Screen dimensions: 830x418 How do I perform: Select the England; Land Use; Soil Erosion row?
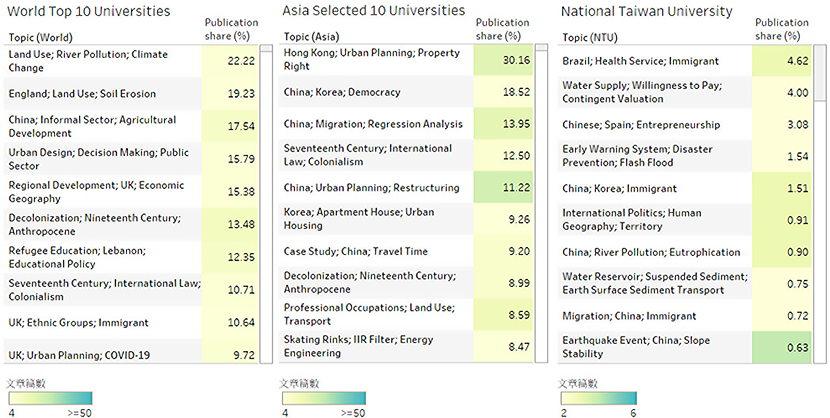tap(131, 94)
